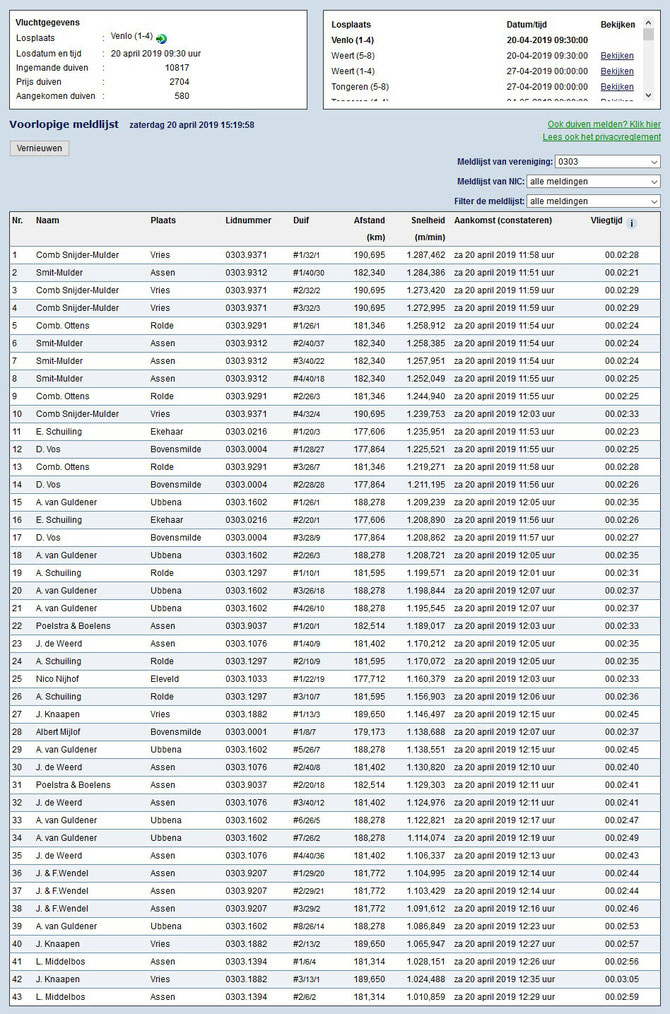Select the 'Lidnummer' column header

click(248, 221)
